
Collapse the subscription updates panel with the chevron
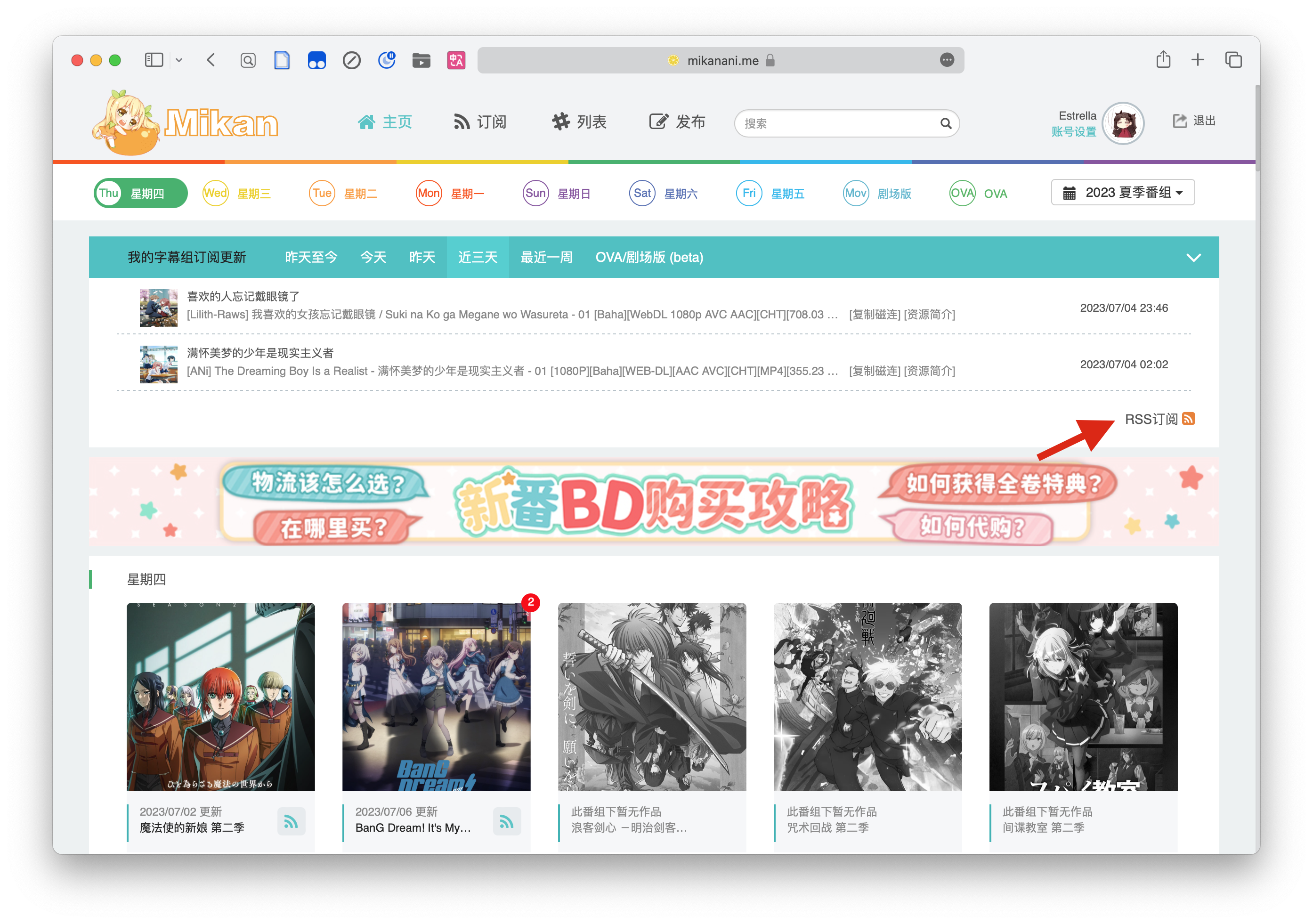point(1193,257)
